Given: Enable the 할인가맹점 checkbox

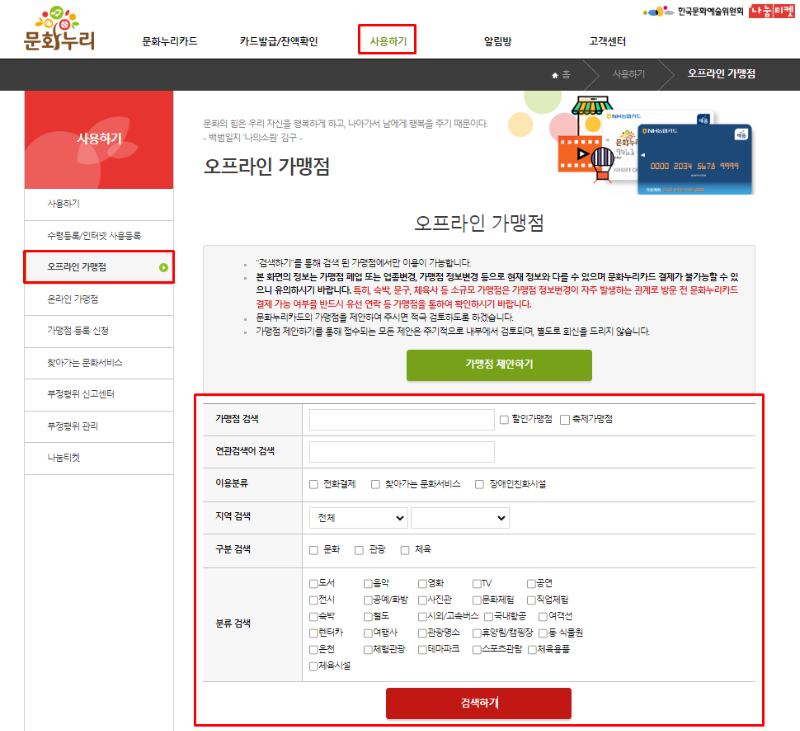Looking at the screenshot, I should (x=504, y=418).
